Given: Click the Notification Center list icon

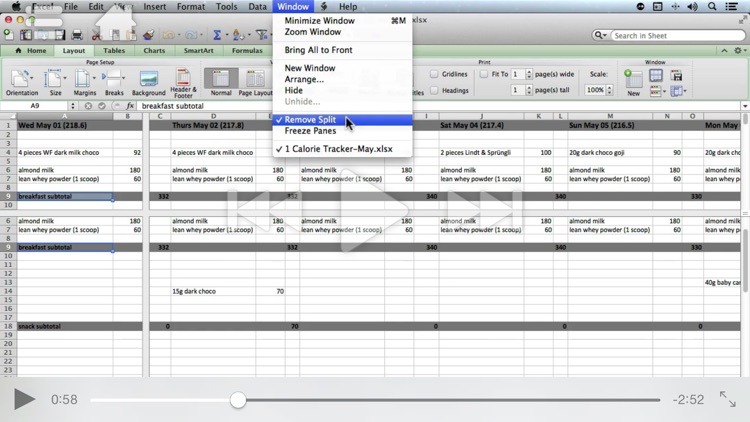Looking at the screenshot, I should [x=731, y=7].
